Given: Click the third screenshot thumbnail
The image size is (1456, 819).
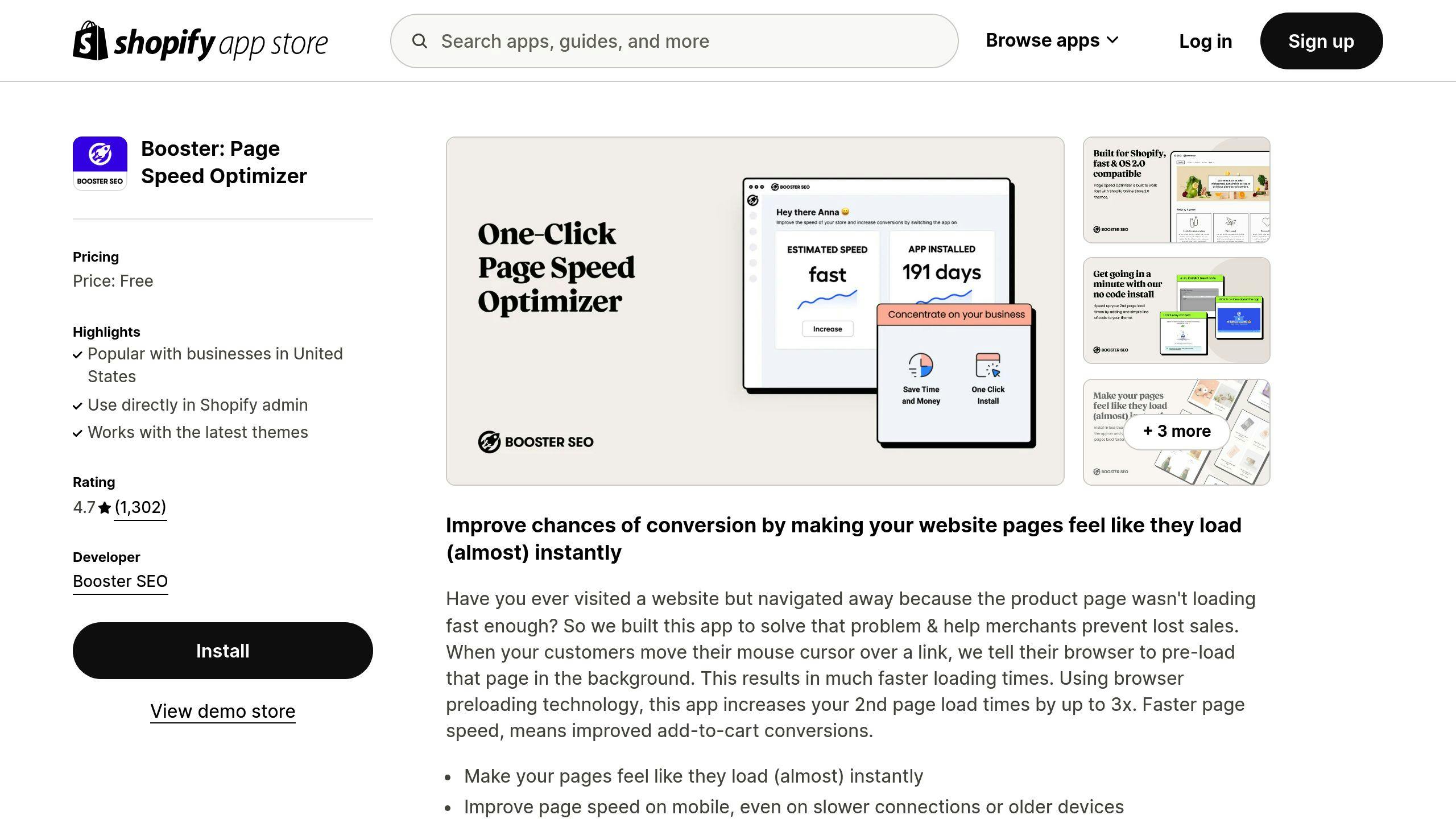Looking at the screenshot, I should coord(1177,432).
